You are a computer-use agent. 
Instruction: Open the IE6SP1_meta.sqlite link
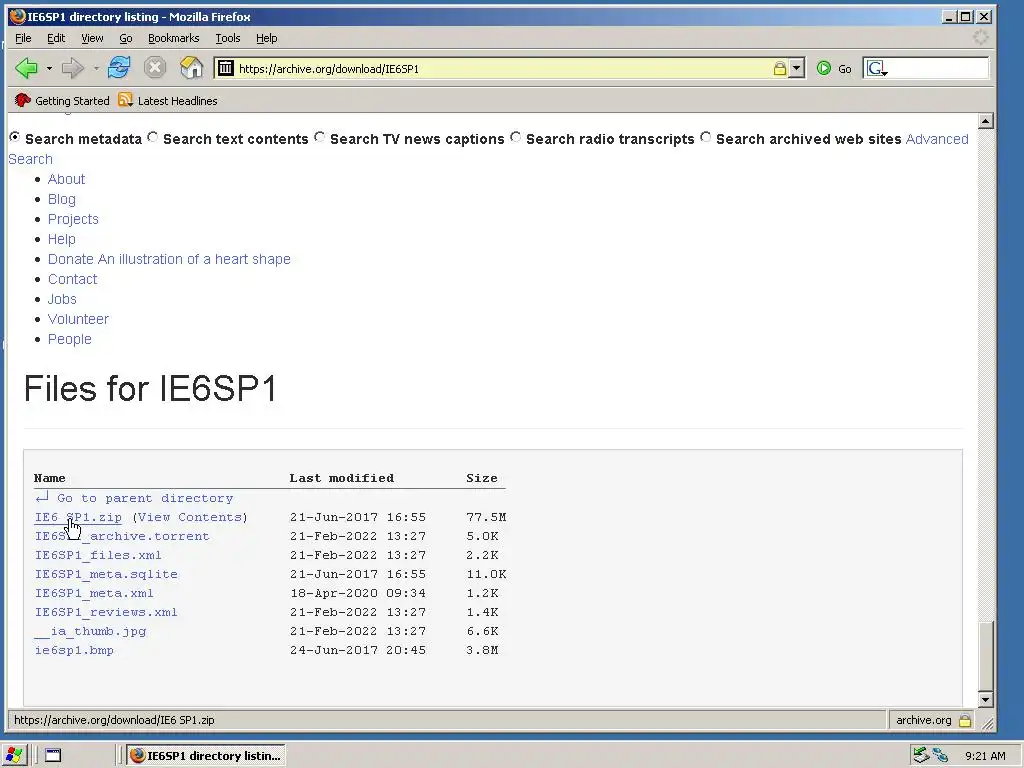[106, 574]
